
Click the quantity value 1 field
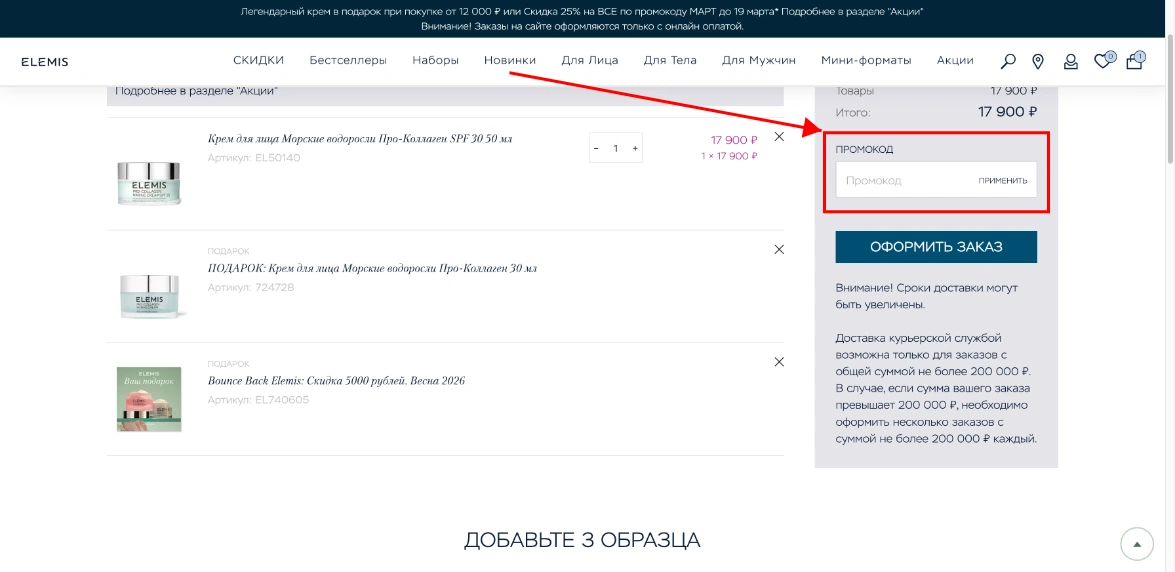(x=615, y=148)
